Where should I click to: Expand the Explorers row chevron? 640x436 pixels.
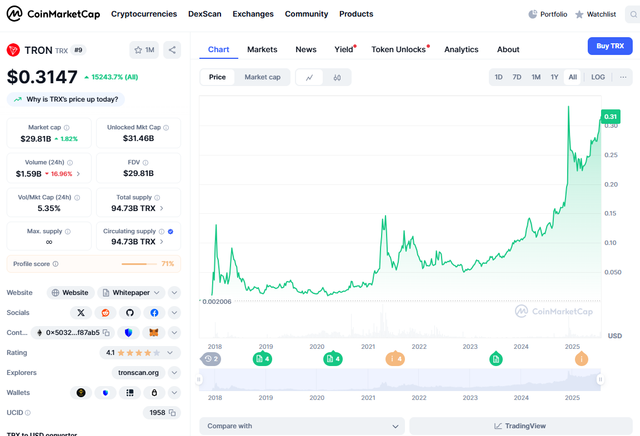click(x=174, y=373)
